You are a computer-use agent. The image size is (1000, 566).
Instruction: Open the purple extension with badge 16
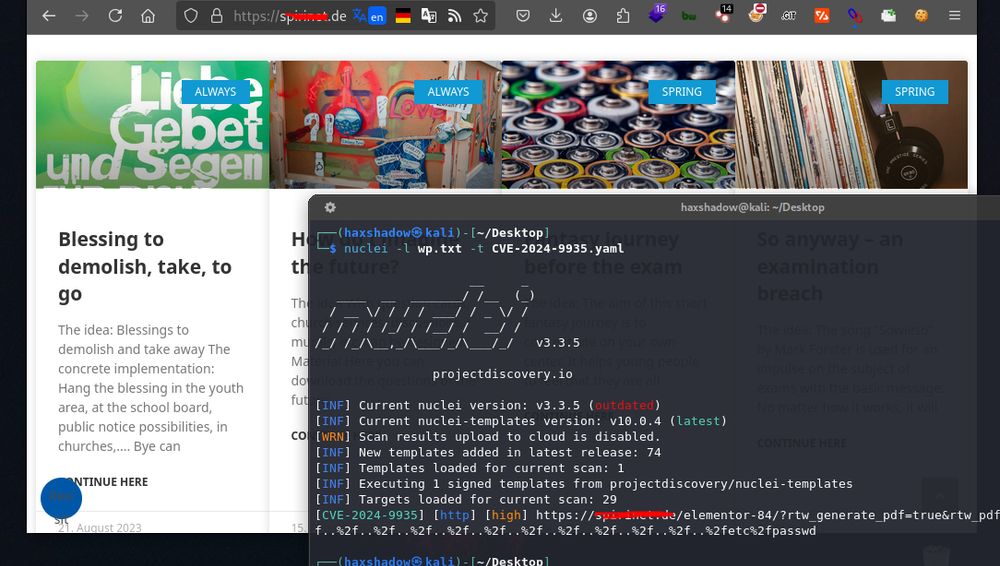656,14
